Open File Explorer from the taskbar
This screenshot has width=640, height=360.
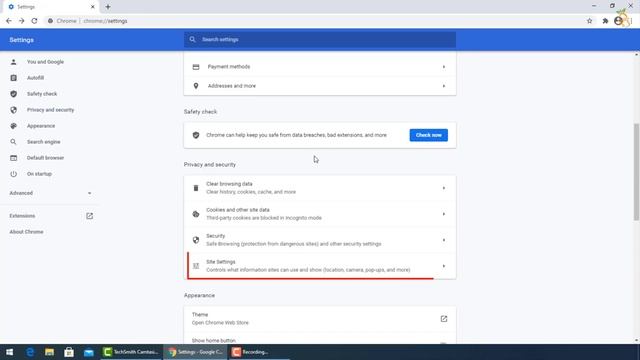point(49,352)
